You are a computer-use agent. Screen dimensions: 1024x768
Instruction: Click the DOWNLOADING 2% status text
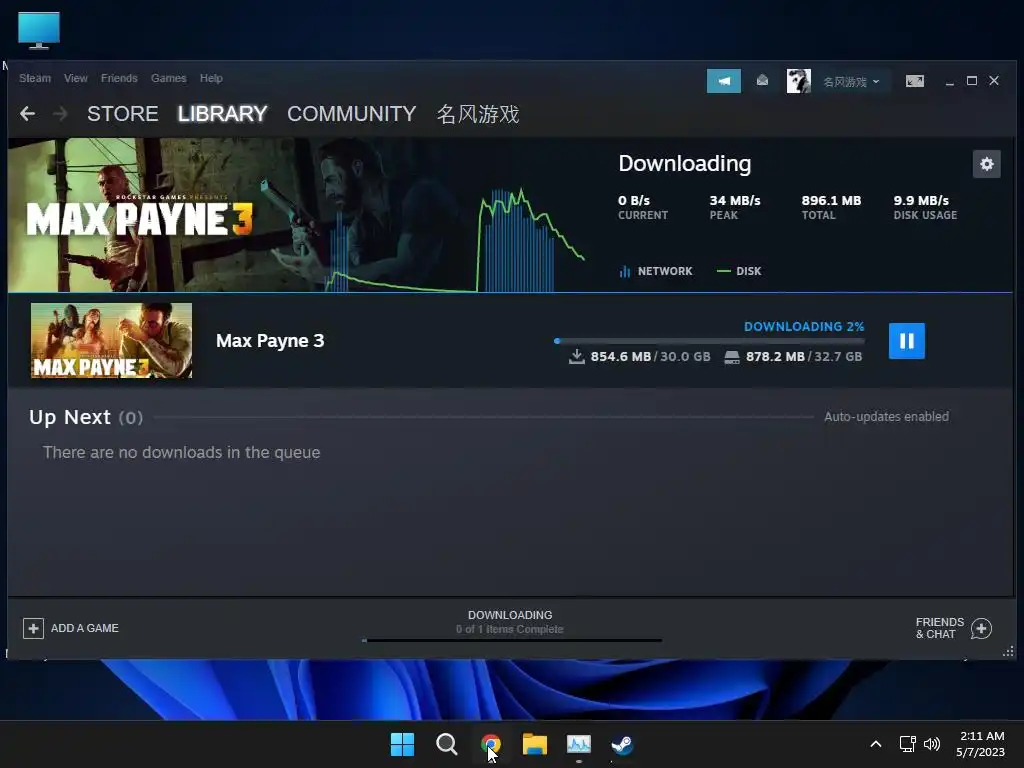point(804,327)
